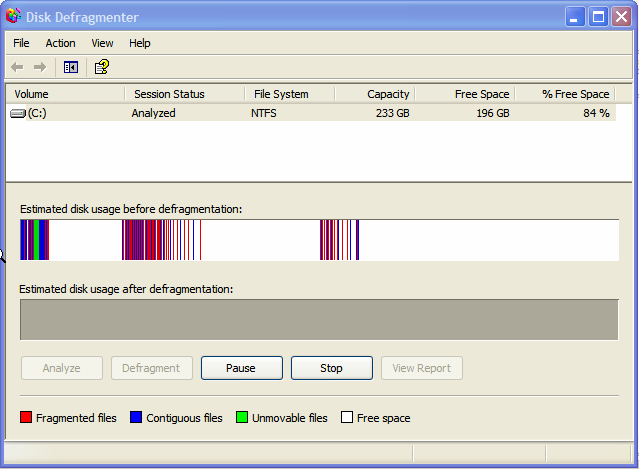Click the NTFS file system cell

click(264, 113)
